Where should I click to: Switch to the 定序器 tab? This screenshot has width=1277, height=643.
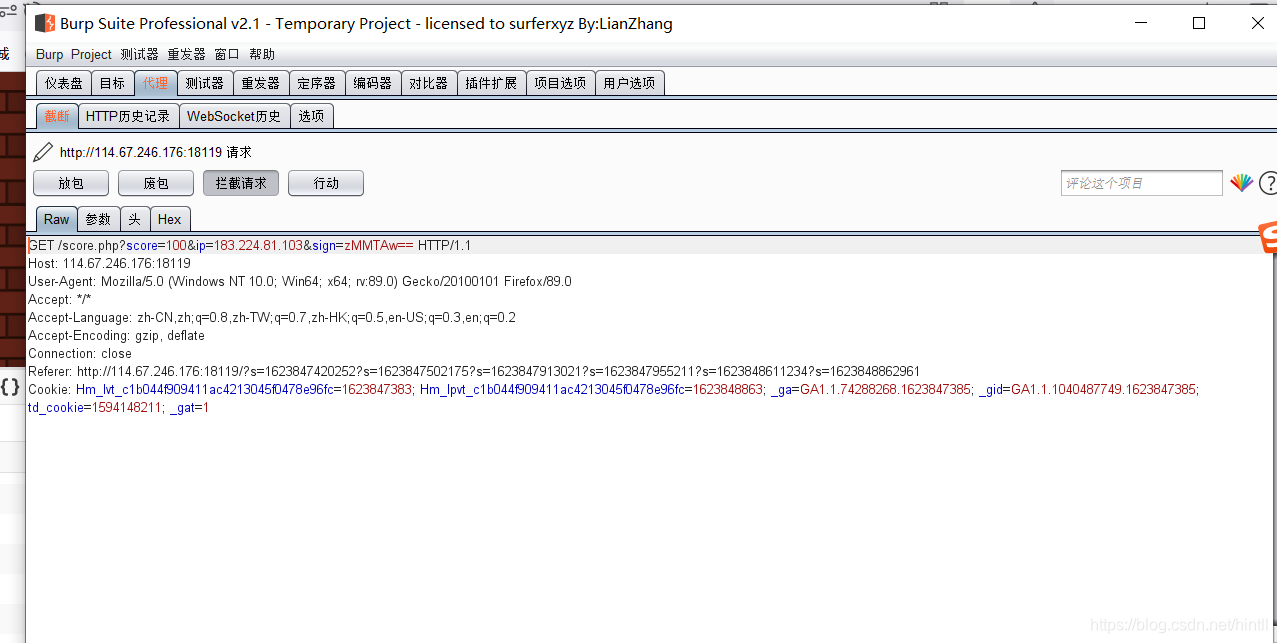pos(317,83)
